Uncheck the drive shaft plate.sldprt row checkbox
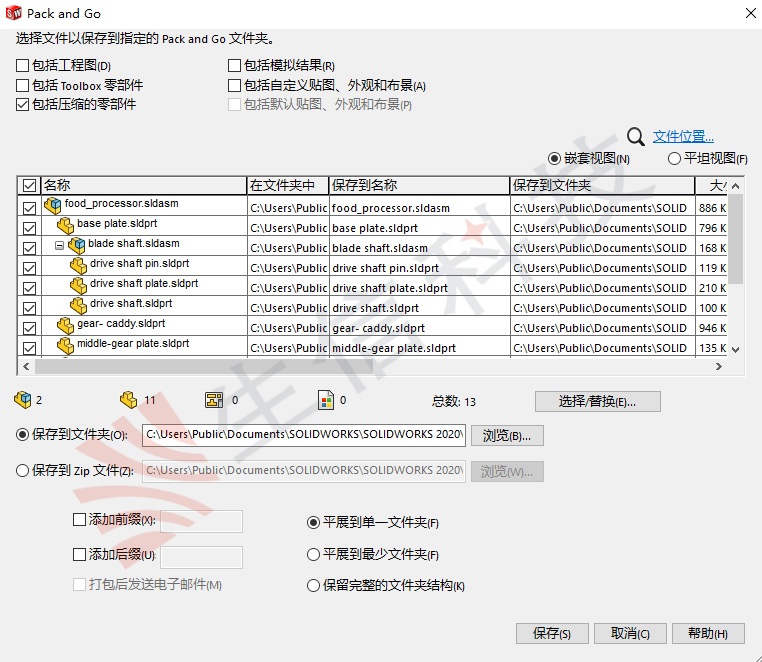 pyautogui.click(x=29, y=288)
